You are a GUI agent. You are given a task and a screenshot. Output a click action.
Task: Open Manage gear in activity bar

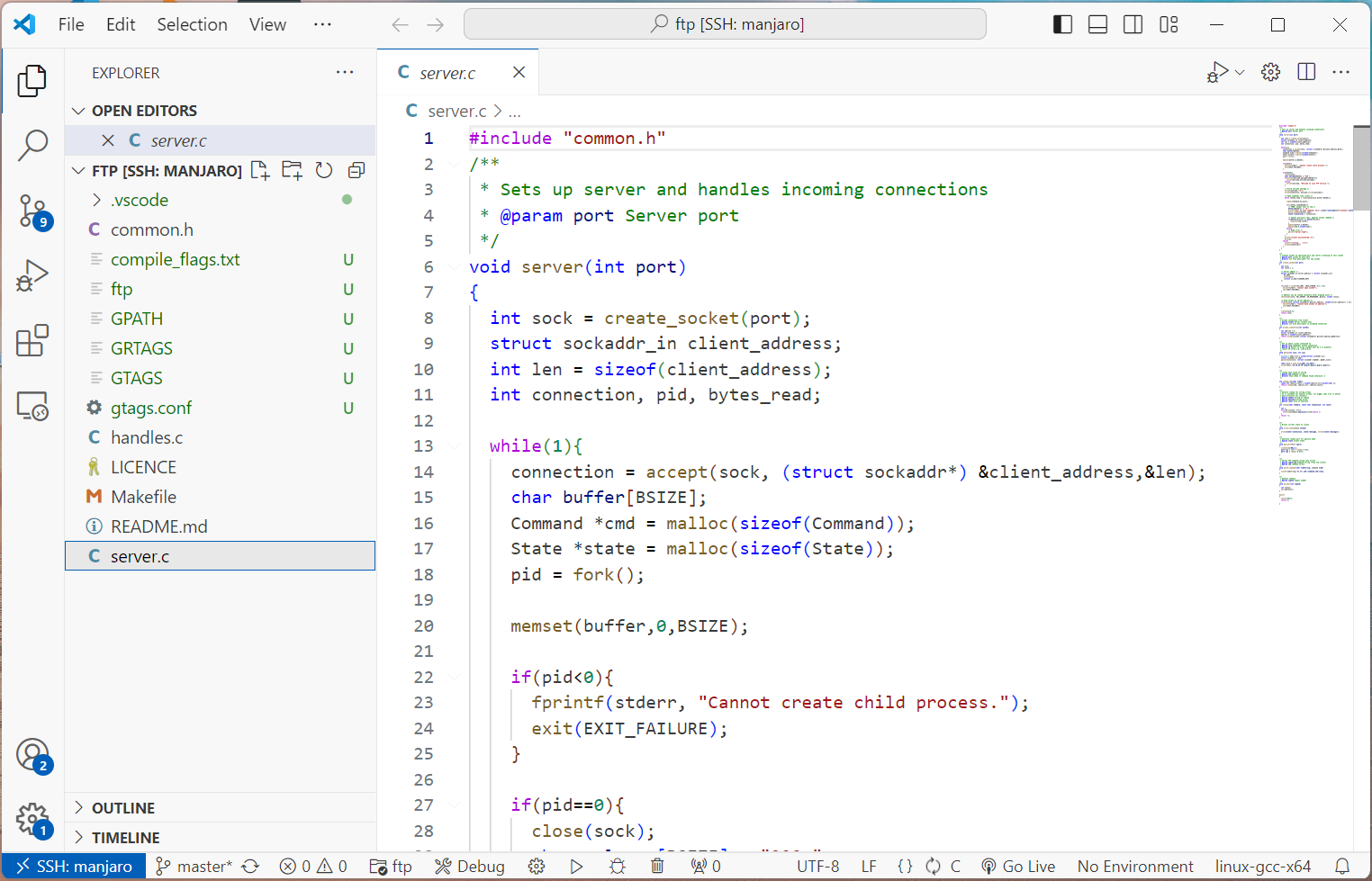coord(32,820)
